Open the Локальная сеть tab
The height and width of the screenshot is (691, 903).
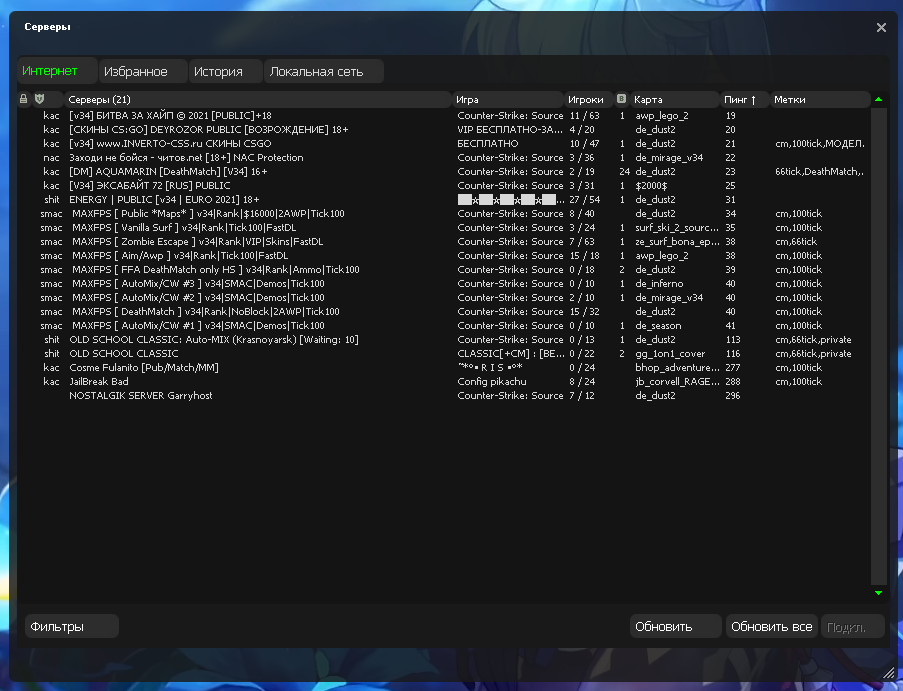324,71
